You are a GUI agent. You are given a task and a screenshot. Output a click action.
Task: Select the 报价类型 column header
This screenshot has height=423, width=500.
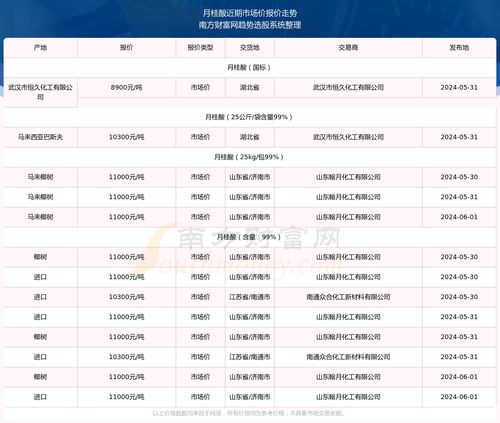[200, 48]
